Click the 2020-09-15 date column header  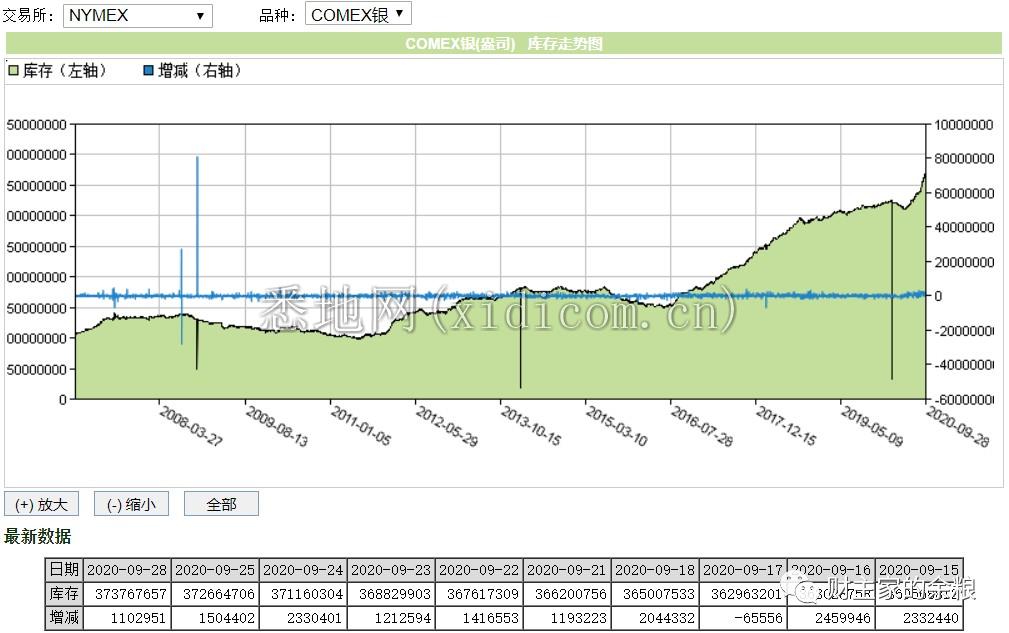coord(919,570)
